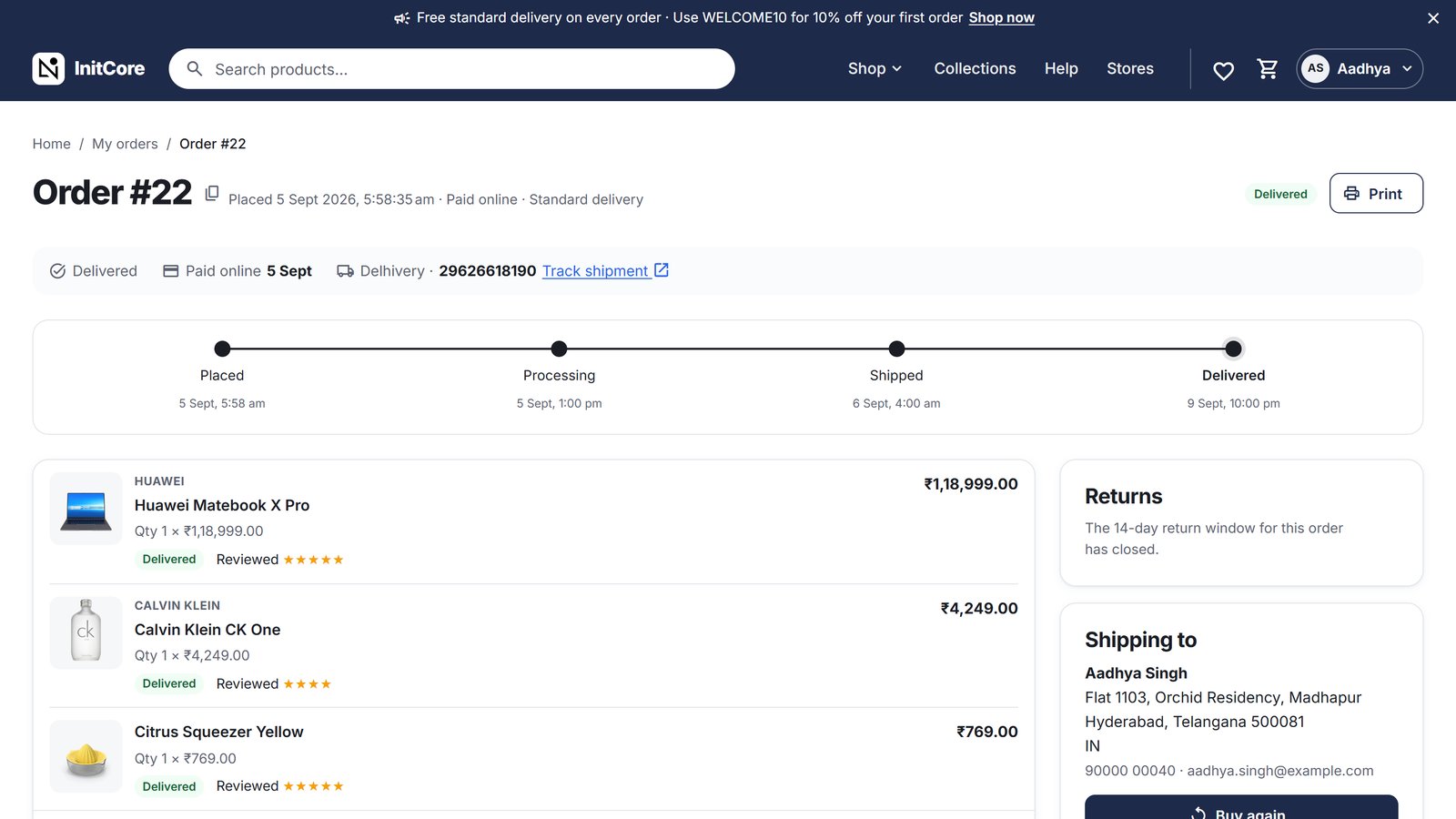Open the Help menu item
Screen dimensions: 1456x819
click(1061, 68)
